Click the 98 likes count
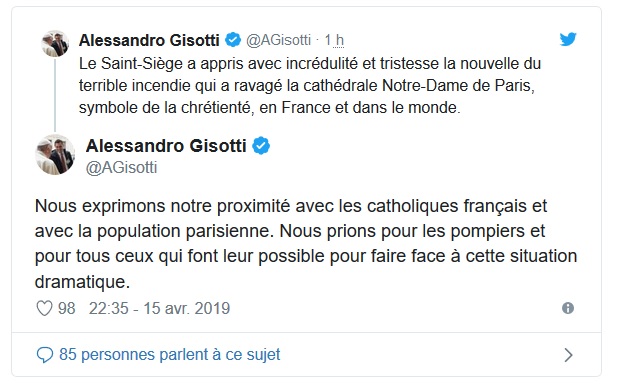Viewport: 617px width, 385px height. 67,308
